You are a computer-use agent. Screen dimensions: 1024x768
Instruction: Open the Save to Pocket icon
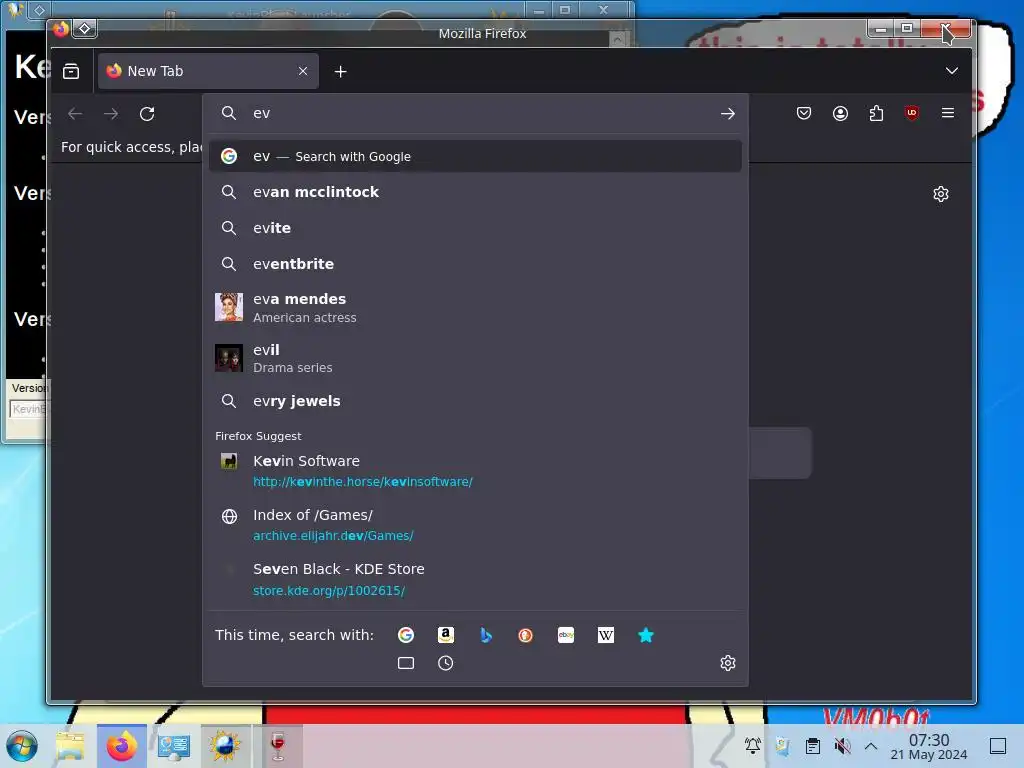[x=804, y=113]
